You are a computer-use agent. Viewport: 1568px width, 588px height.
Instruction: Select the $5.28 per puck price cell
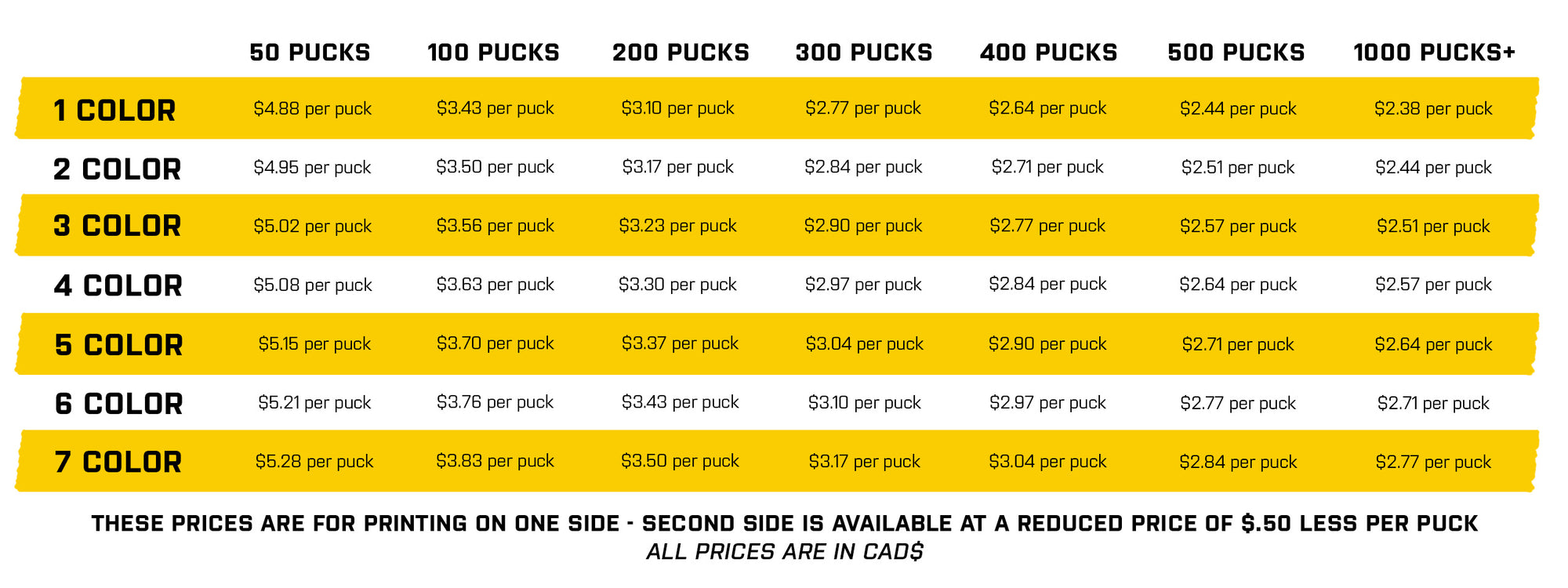tap(314, 462)
